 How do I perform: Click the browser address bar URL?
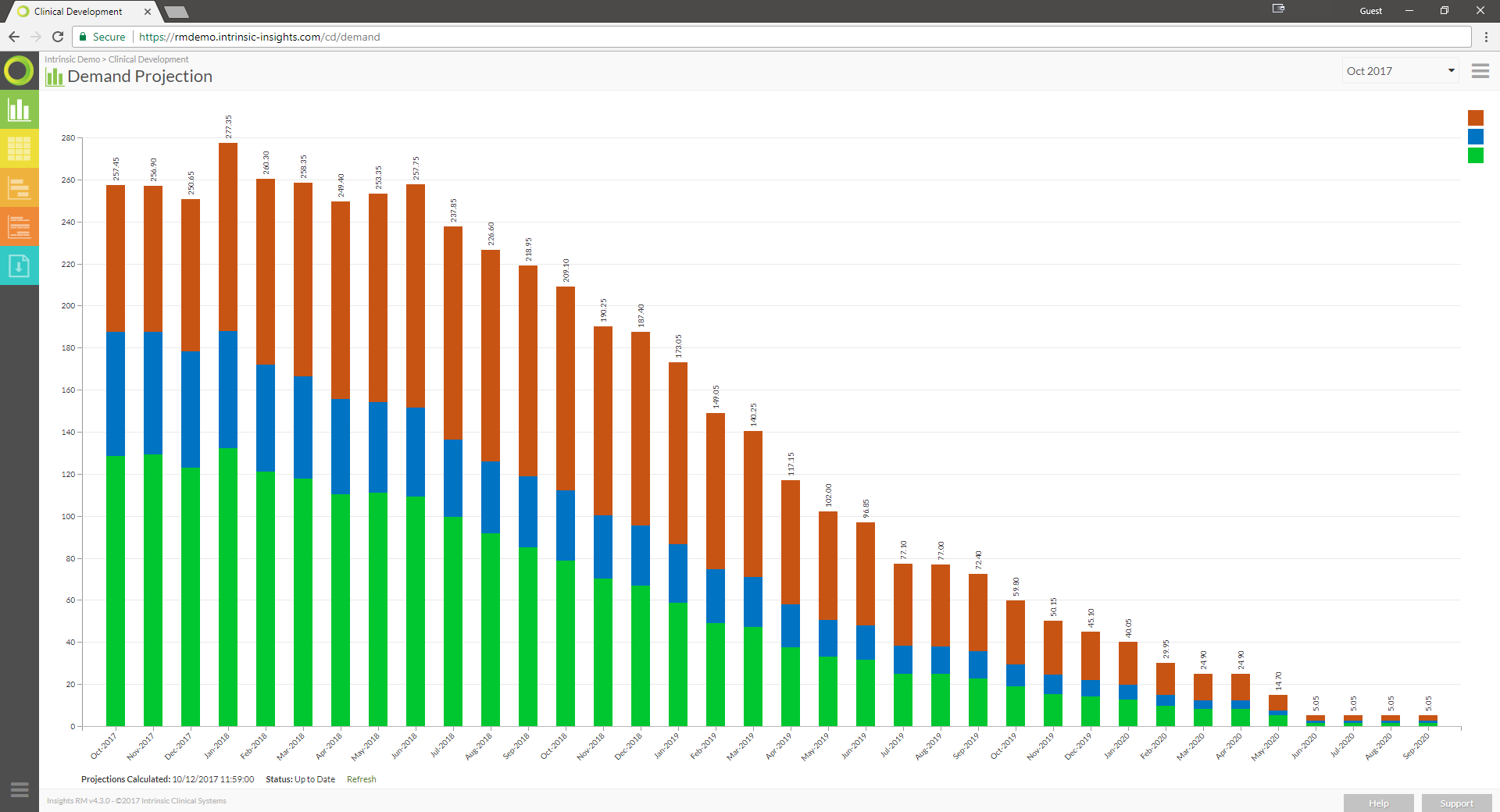pos(259,37)
